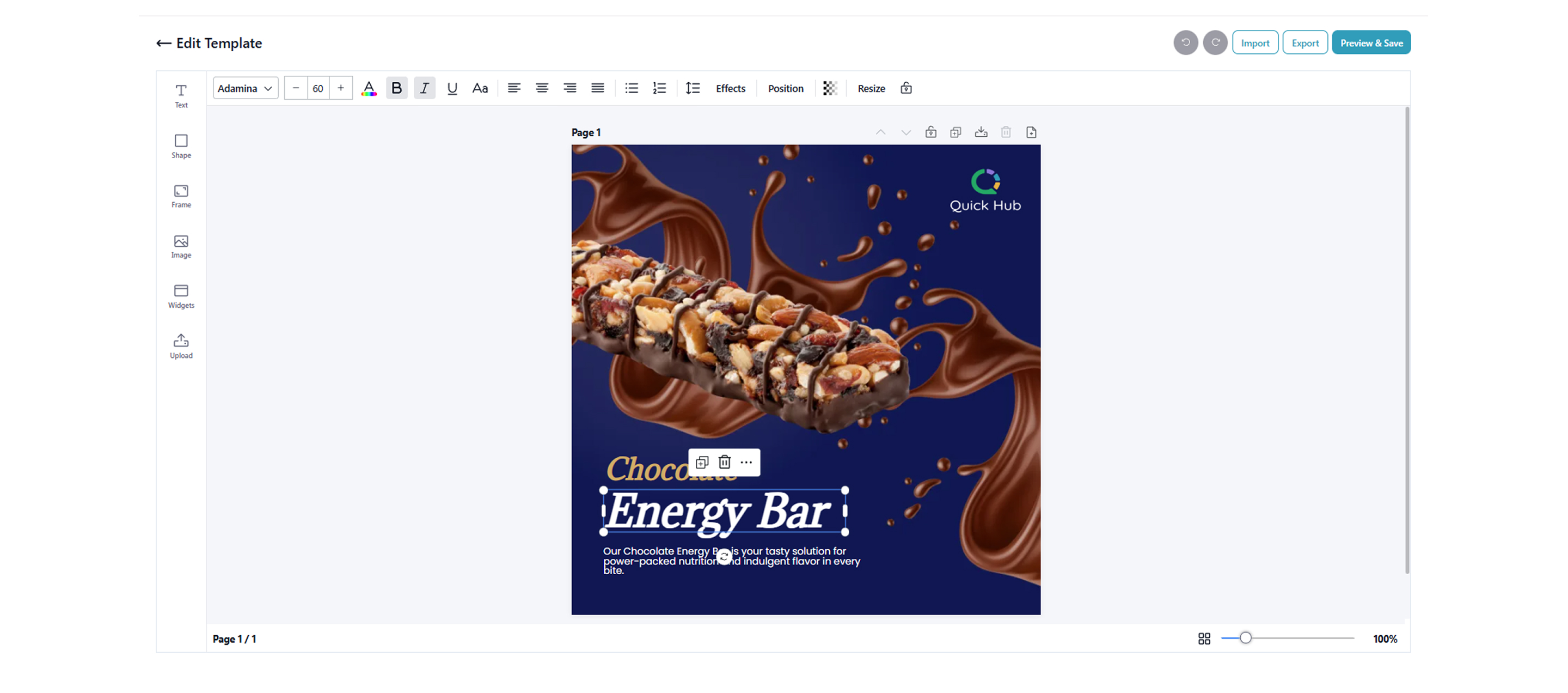The width and height of the screenshot is (1568, 693).
Task: Open the Frame tool
Action: 181,196
